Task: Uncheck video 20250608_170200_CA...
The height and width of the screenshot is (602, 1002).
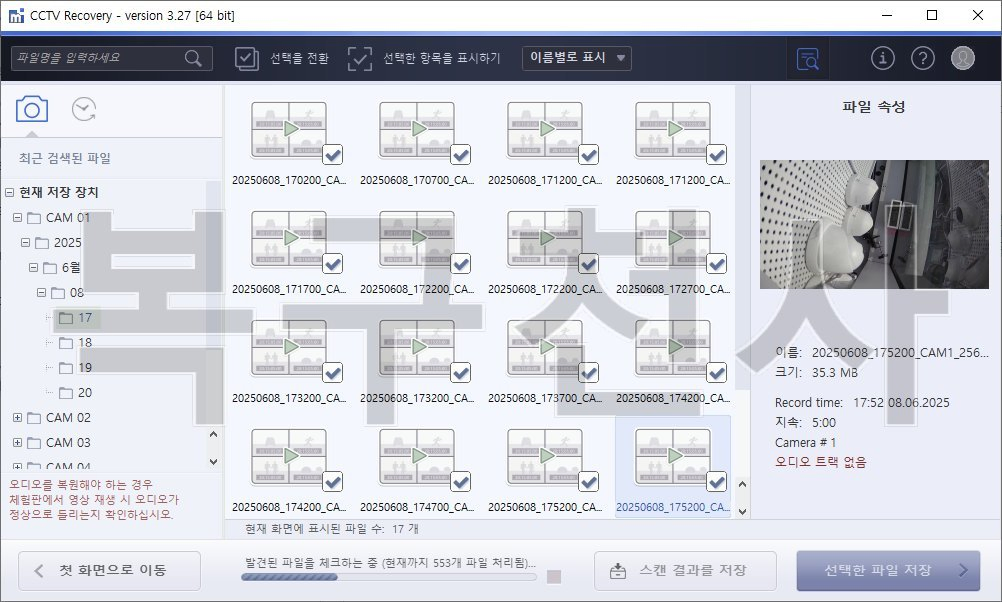Action: click(x=332, y=154)
